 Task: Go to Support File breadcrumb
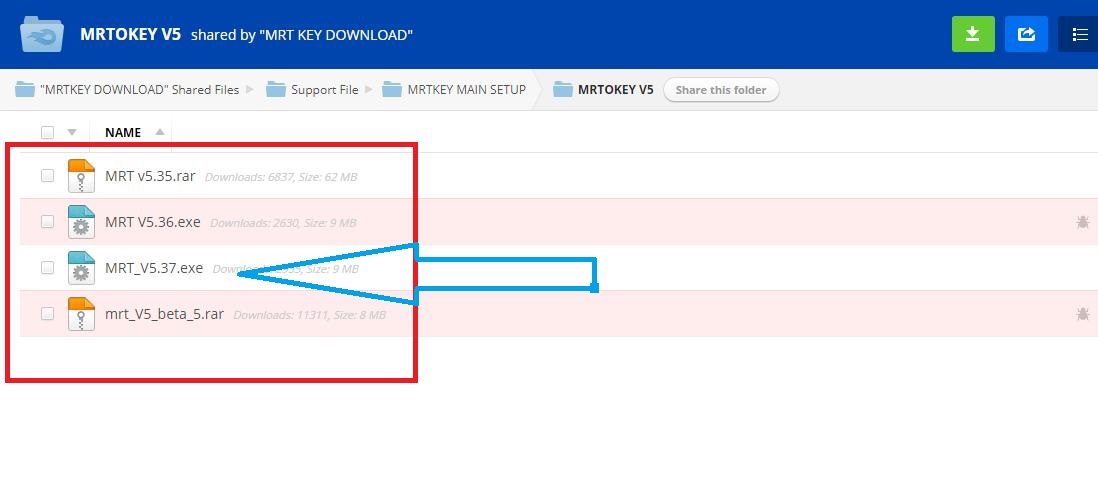[x=325, y=90]
